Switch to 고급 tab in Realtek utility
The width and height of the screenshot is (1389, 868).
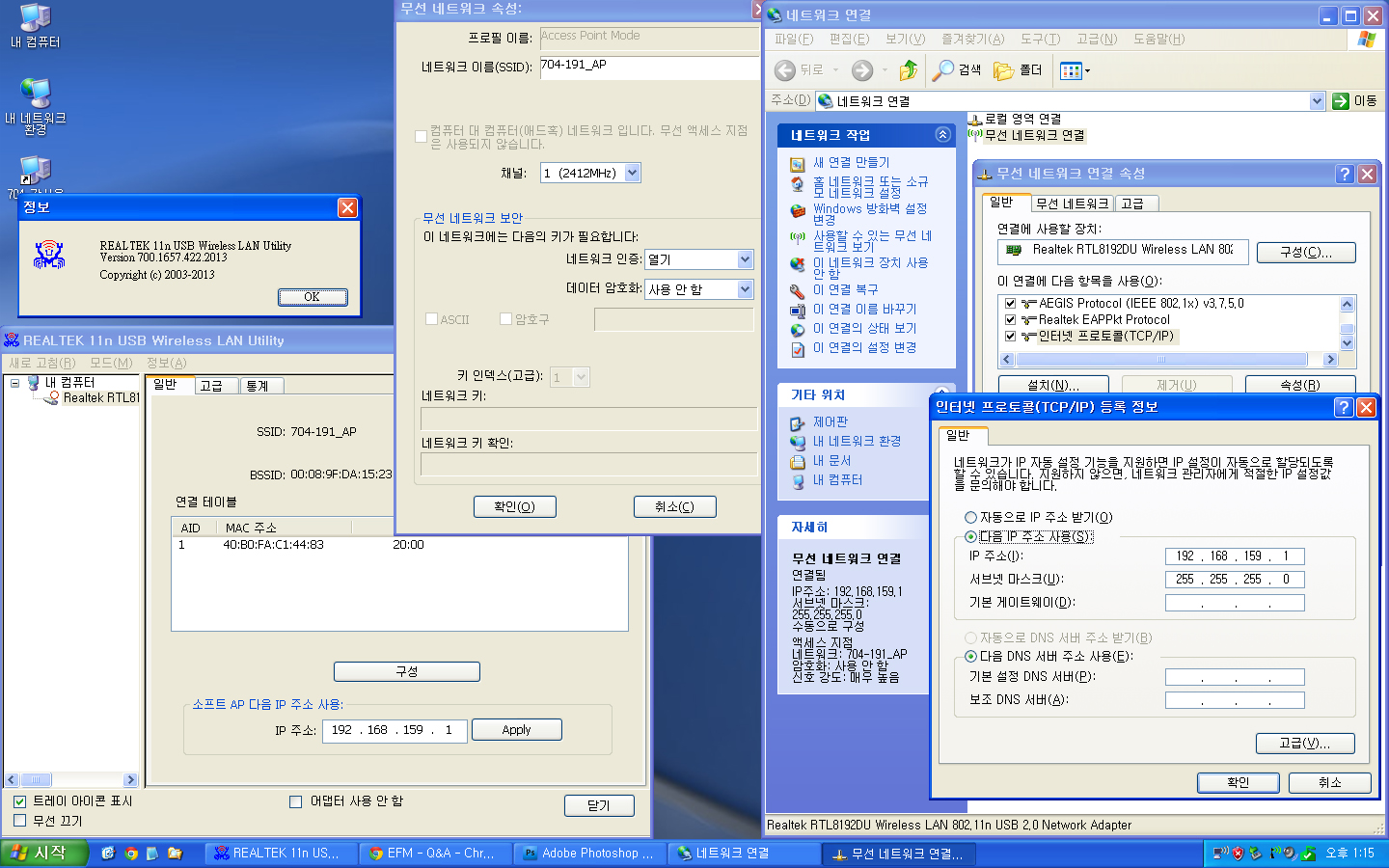(x=216, y=386)
